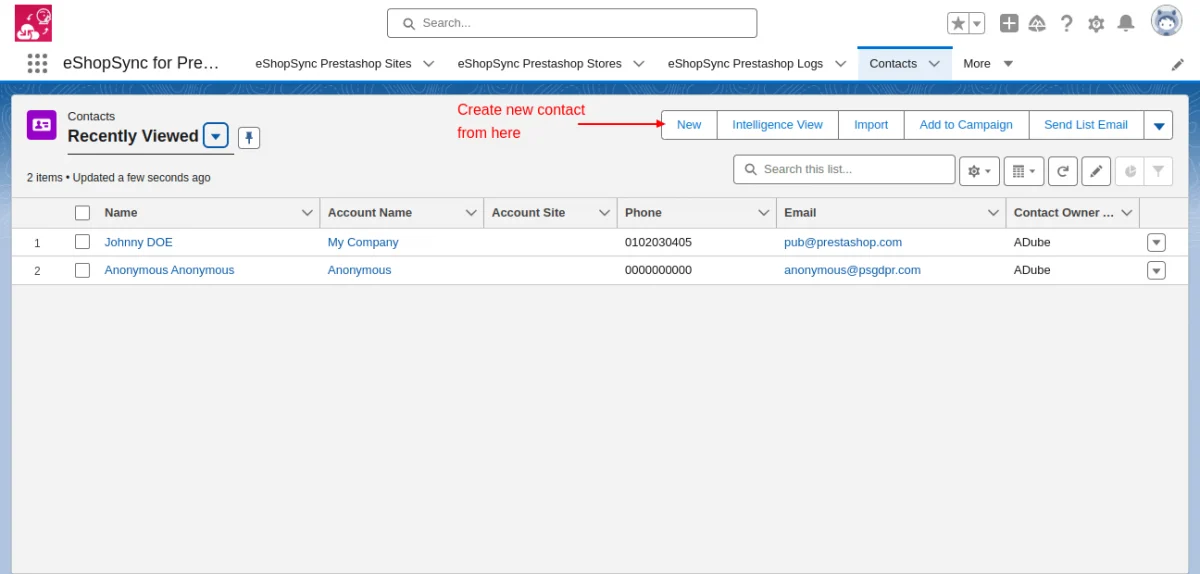Screen dimensions: 1200x574
Task: Open Global Actions plus icon
Action: click(1009, 23)
